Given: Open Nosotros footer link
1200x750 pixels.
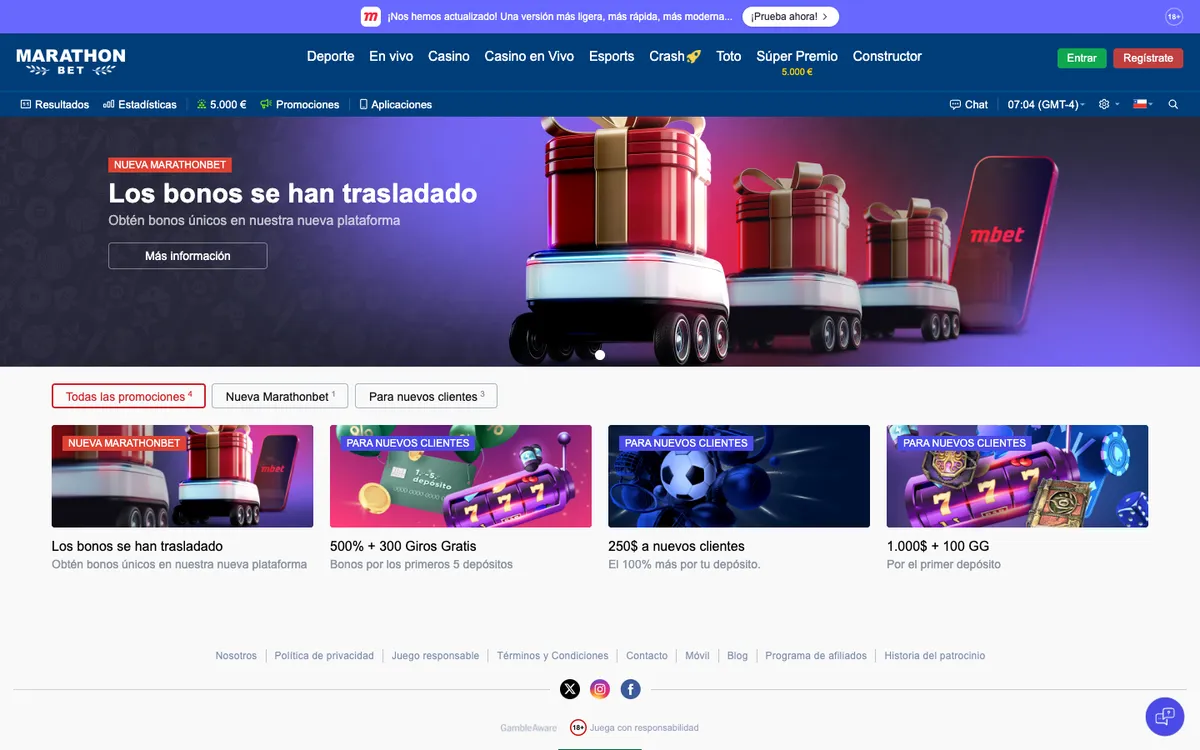Looking at the screenshot, I should coord(236,656).
